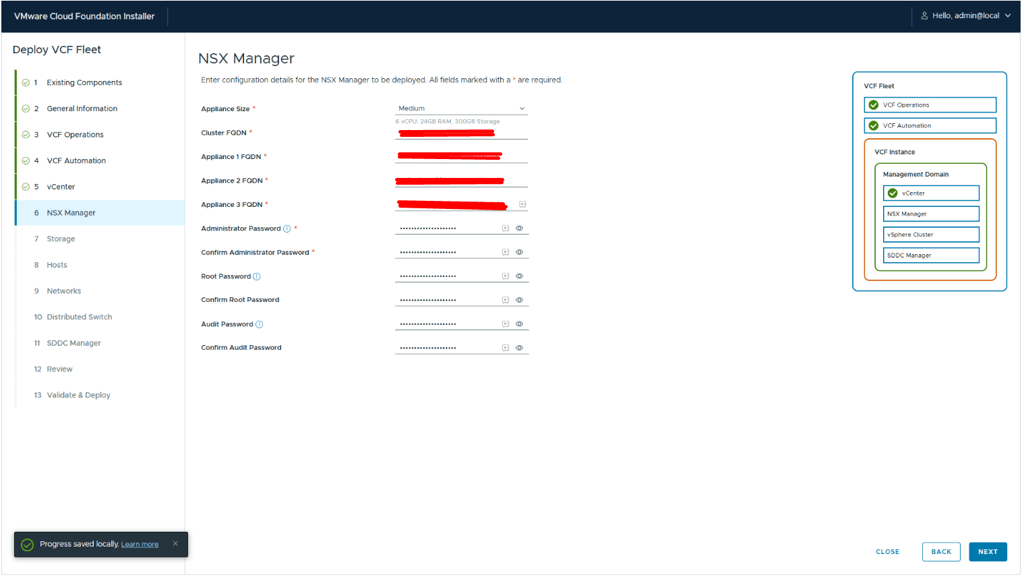Click the Appliance 1 FQDN field
Screen dimensions: 1024x581
click(x=462, y=157)
